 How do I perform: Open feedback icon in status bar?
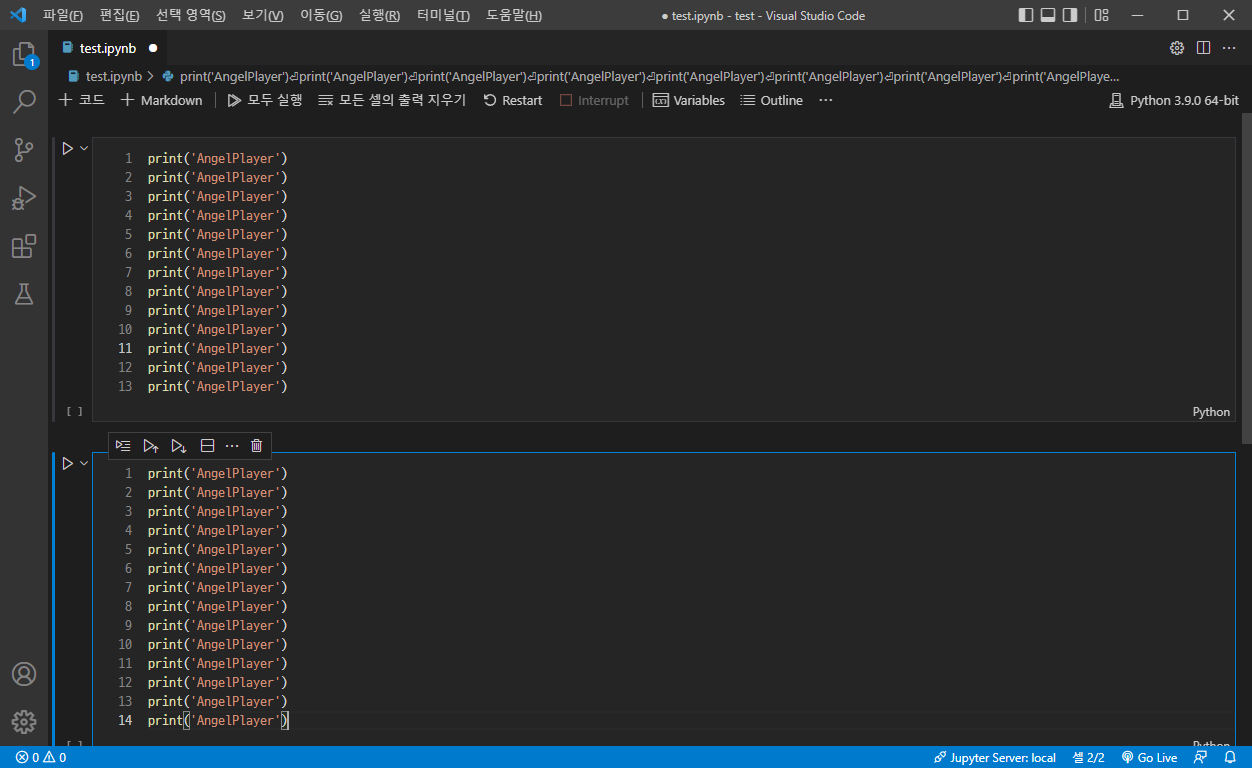[x=1200, y=757]
